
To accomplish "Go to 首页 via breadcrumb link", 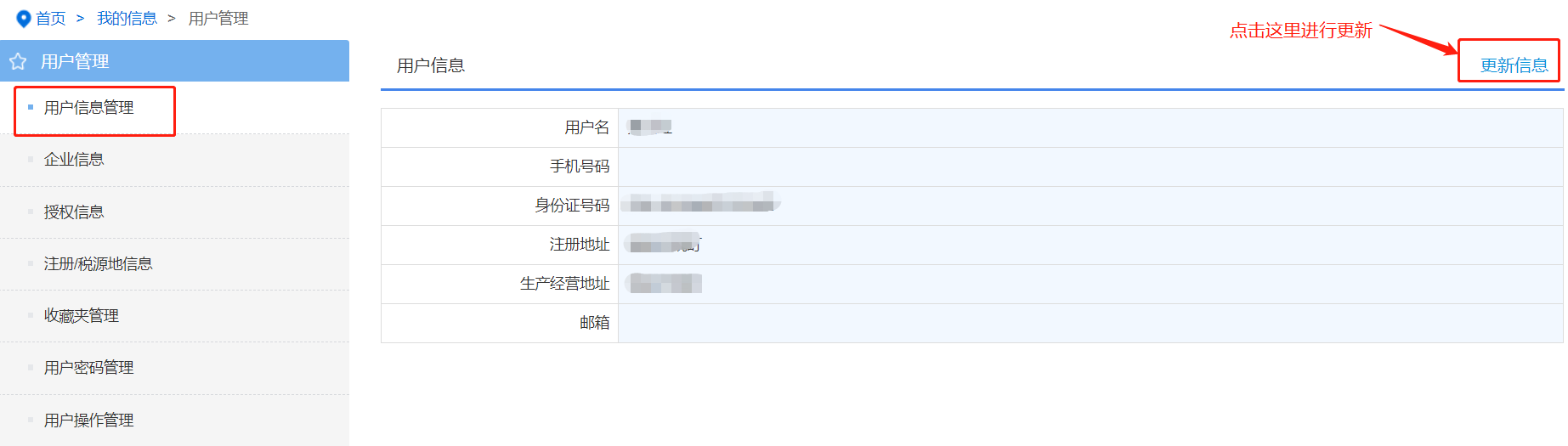I will click(x=51, y=19).
